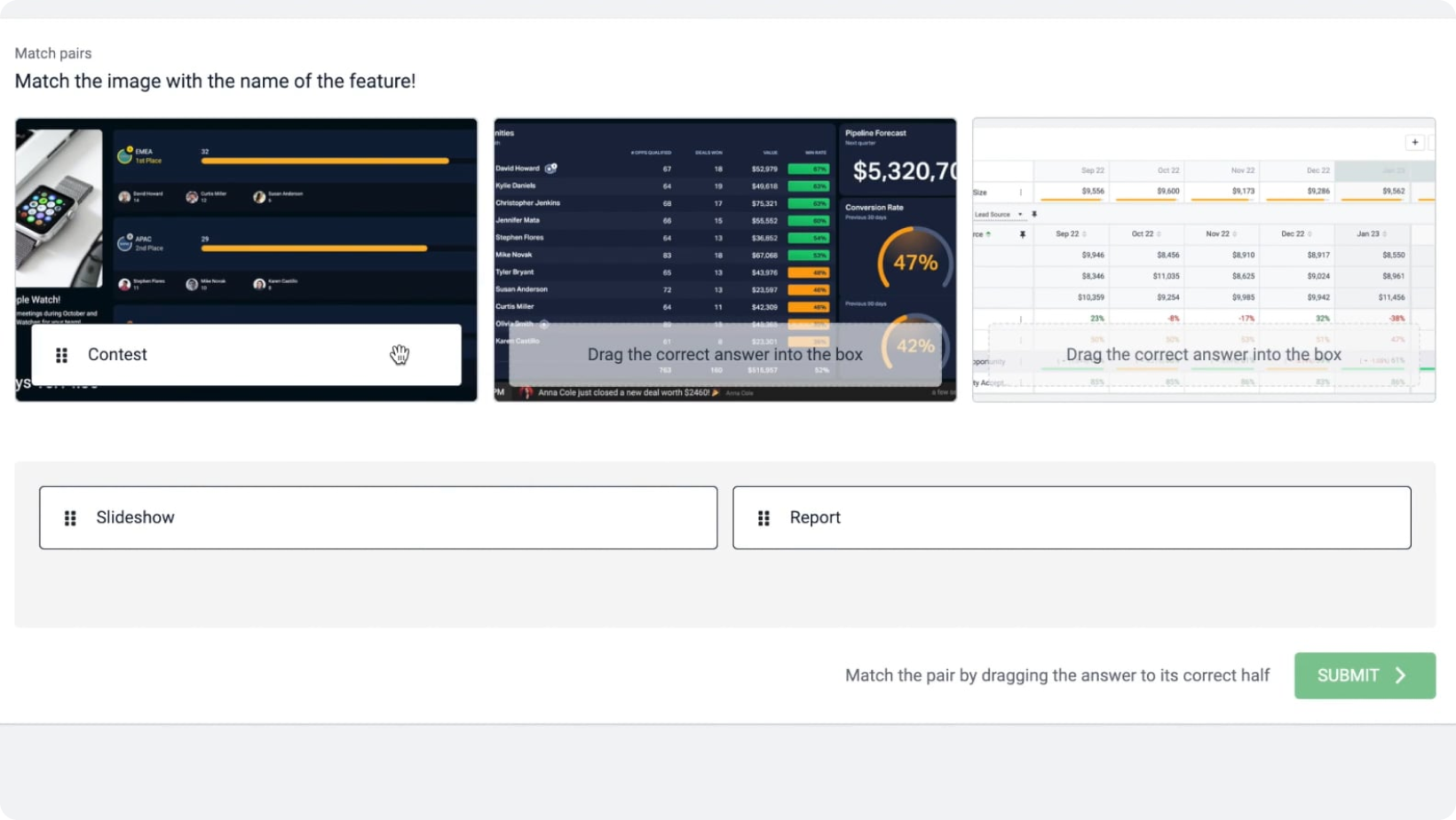
Task: Open the Lead Source dropdown
Action: [1019, 215]
